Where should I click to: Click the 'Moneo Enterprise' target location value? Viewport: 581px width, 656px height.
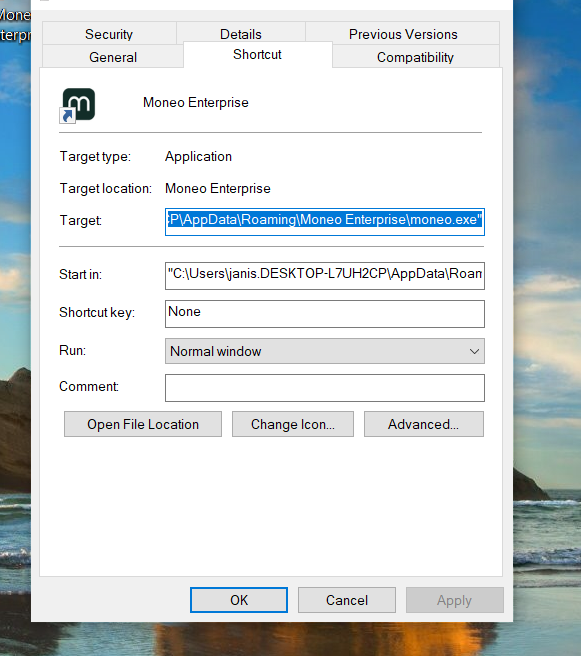tap(218, 188)
